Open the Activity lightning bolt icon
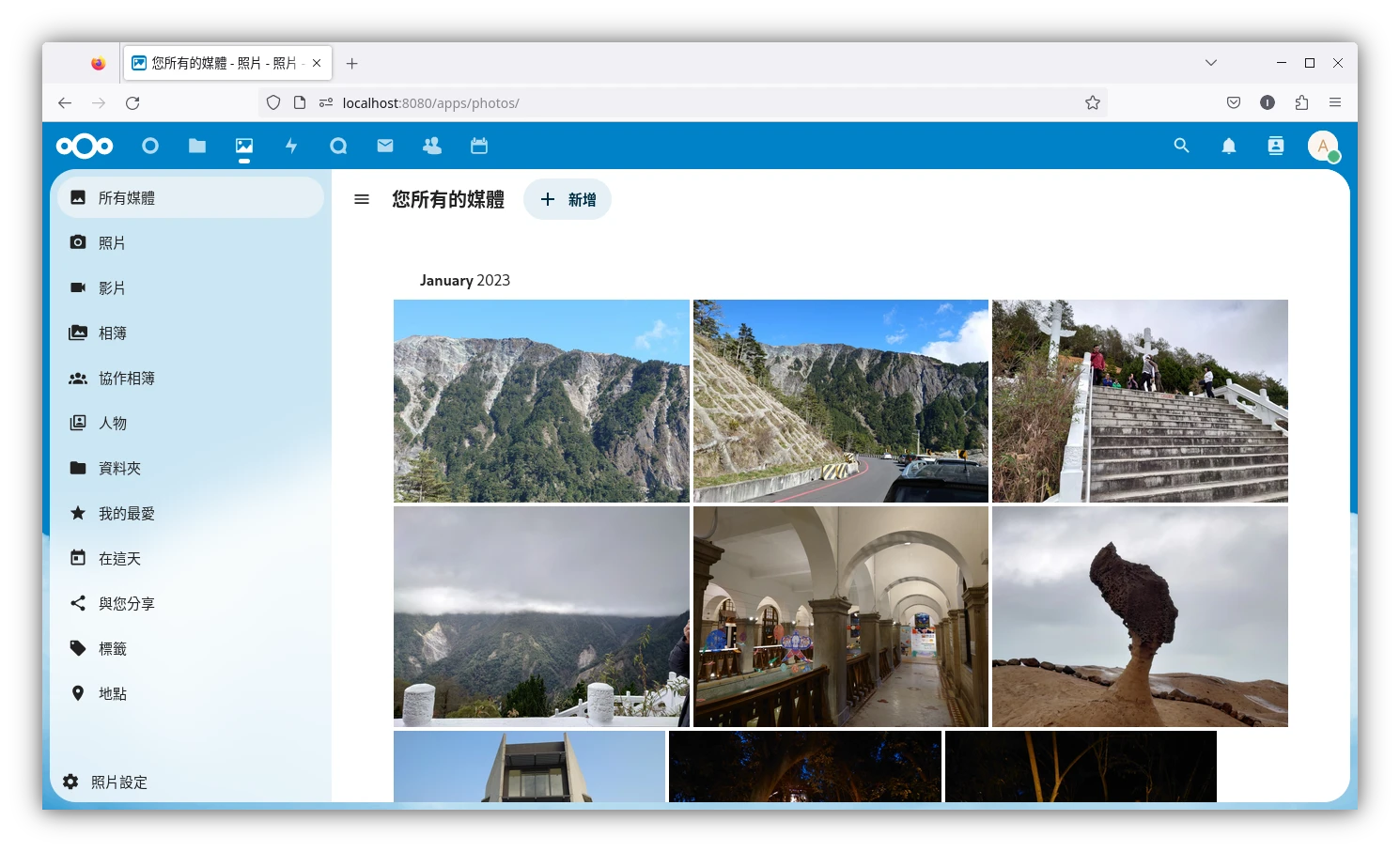Viewport: 1400px width, 852px height. [291, 146]
